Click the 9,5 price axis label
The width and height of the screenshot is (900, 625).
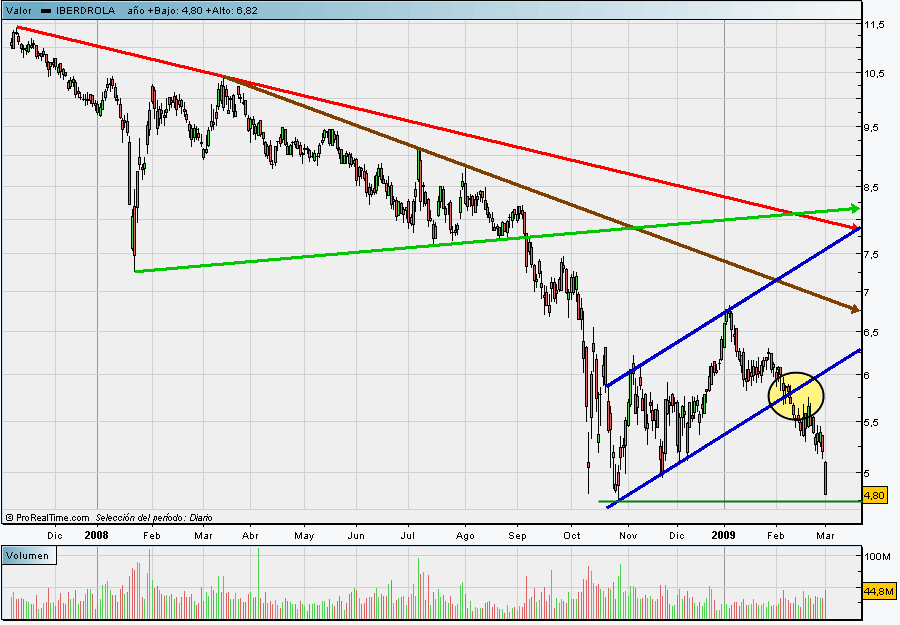[x=871, y=127]
